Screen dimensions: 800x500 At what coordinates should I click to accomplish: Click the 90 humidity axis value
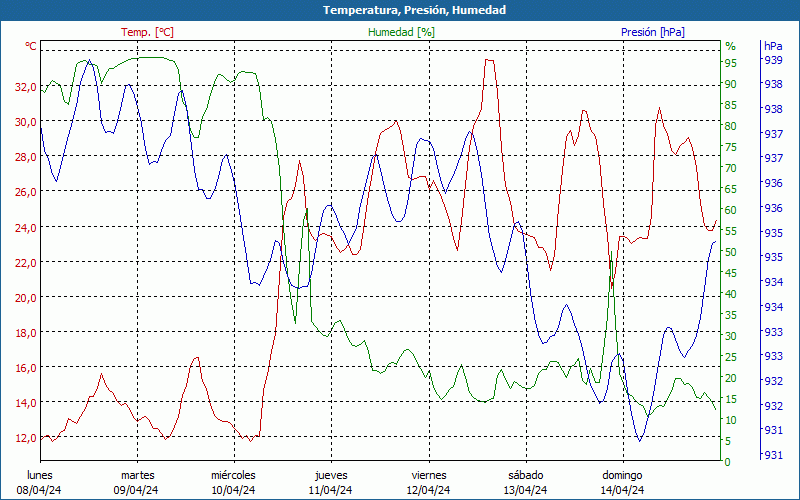(x=731, y=84)
